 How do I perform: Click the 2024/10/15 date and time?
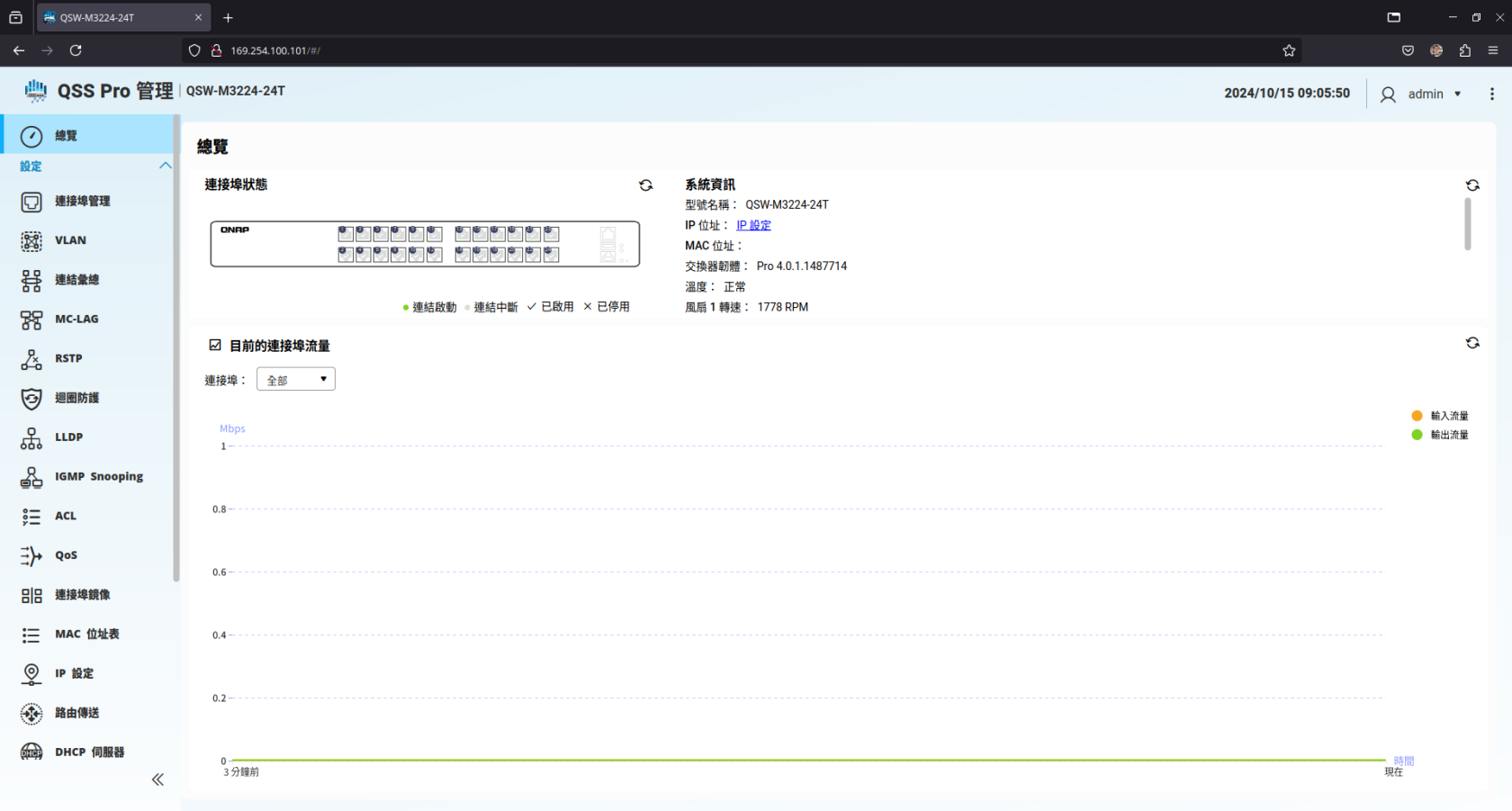[x=1287, y=93]
